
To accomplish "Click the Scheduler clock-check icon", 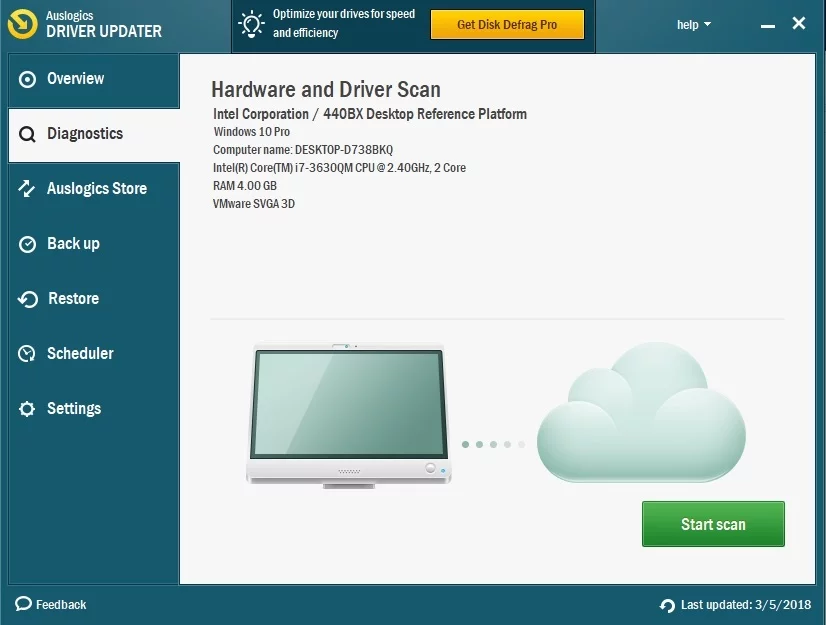I will click(x=28, y=354).
